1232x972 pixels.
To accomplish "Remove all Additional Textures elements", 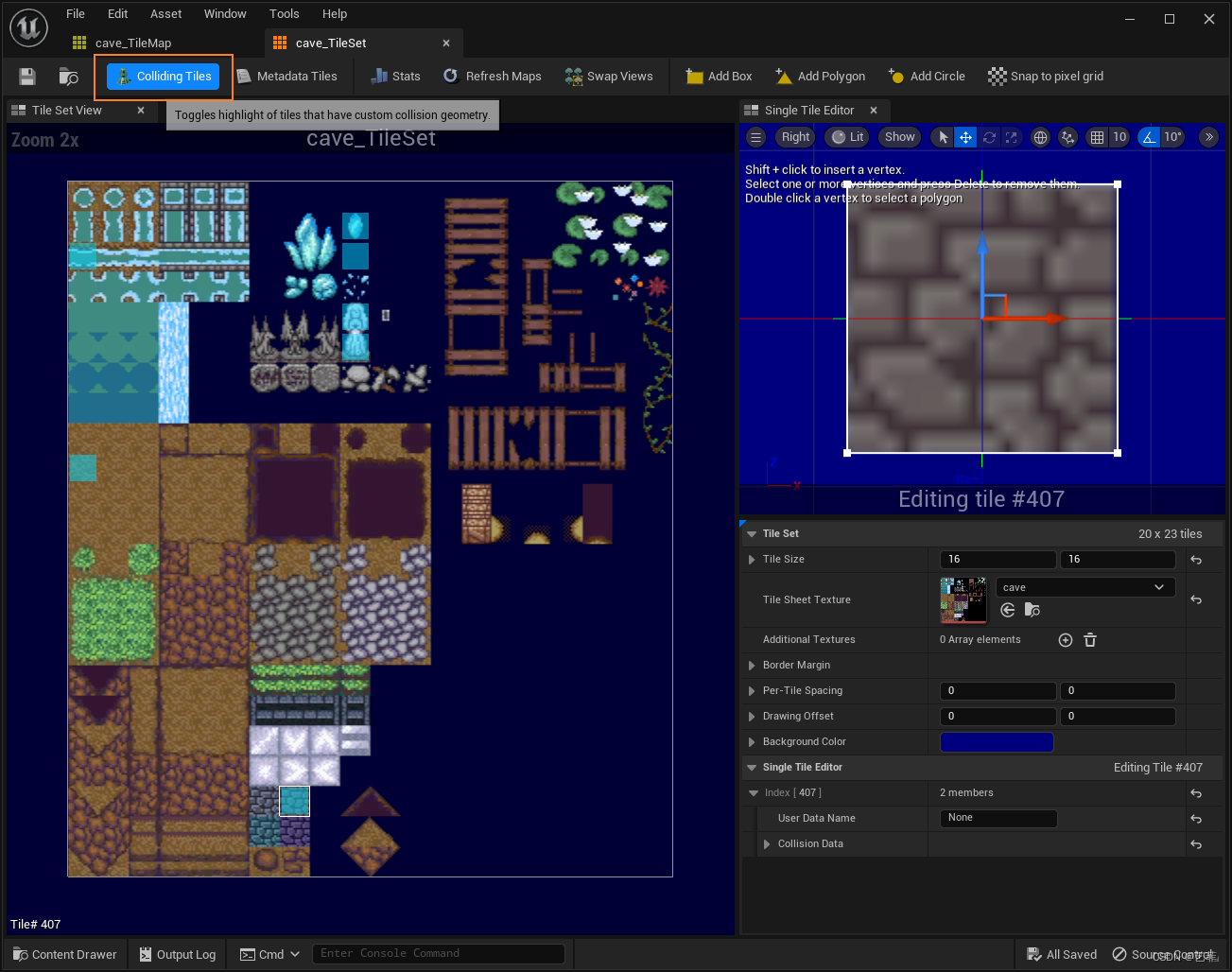I will tap(1090, 640).
